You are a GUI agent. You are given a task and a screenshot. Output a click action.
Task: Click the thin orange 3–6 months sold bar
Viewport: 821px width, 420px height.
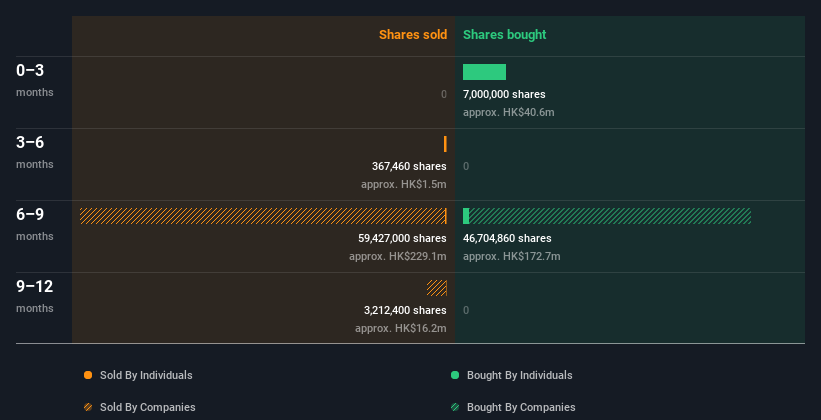click(445, 144)
